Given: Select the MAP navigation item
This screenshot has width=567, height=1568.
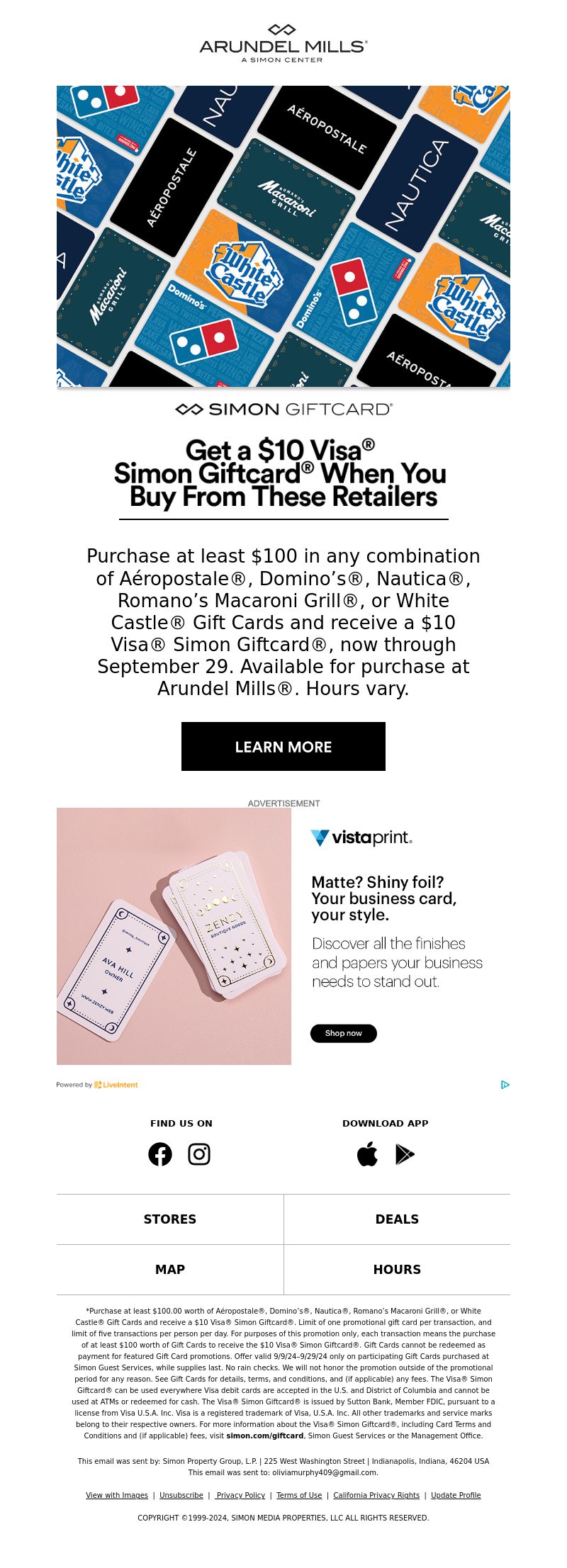Looking at the screenshot, I should click(x=170, y=1270).
